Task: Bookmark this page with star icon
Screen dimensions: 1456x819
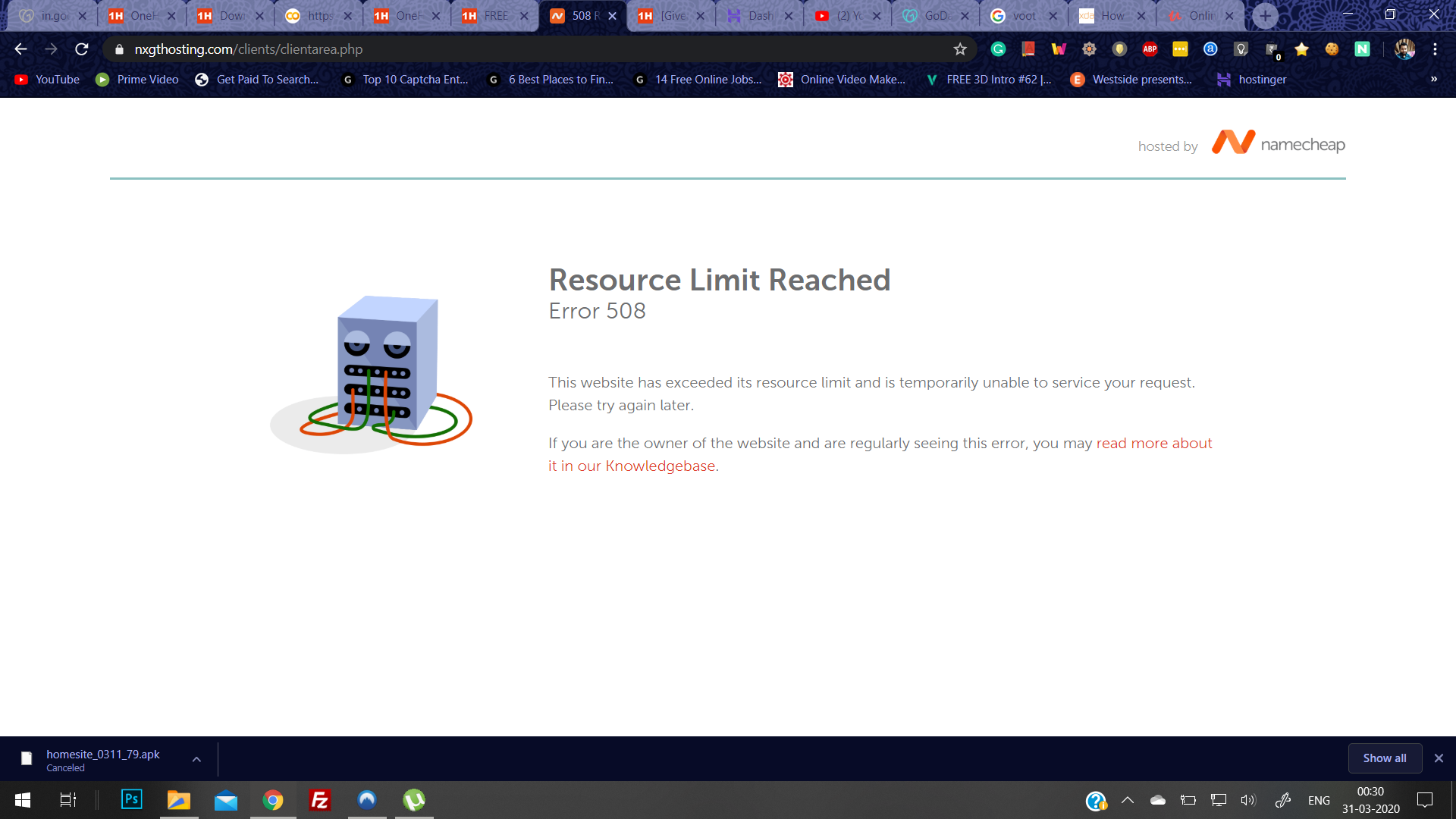Action: tap(960, 49)
